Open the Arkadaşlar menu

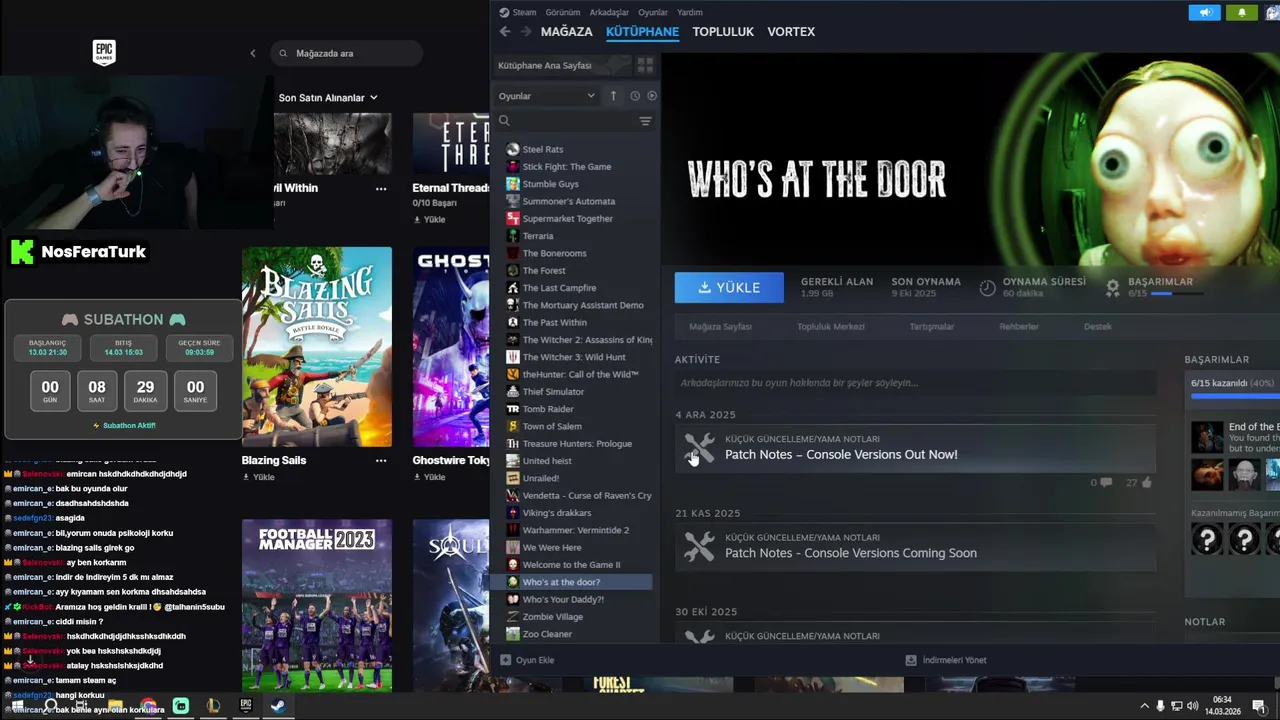point(609,12)
